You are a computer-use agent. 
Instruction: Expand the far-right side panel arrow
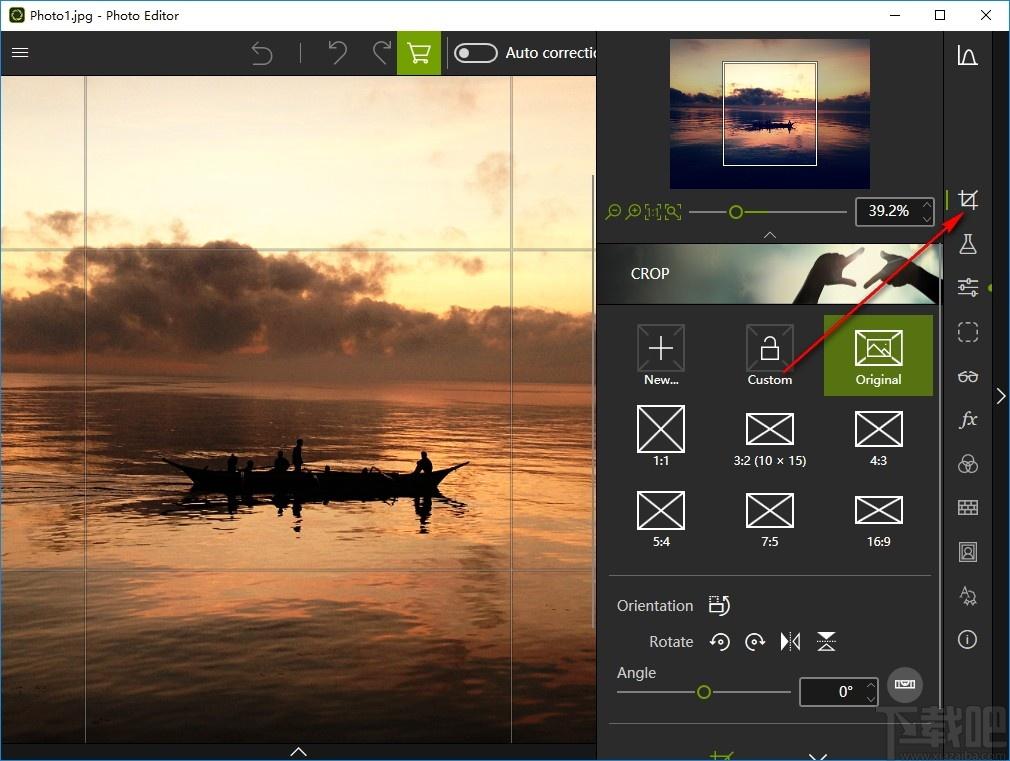[1001, 396]
